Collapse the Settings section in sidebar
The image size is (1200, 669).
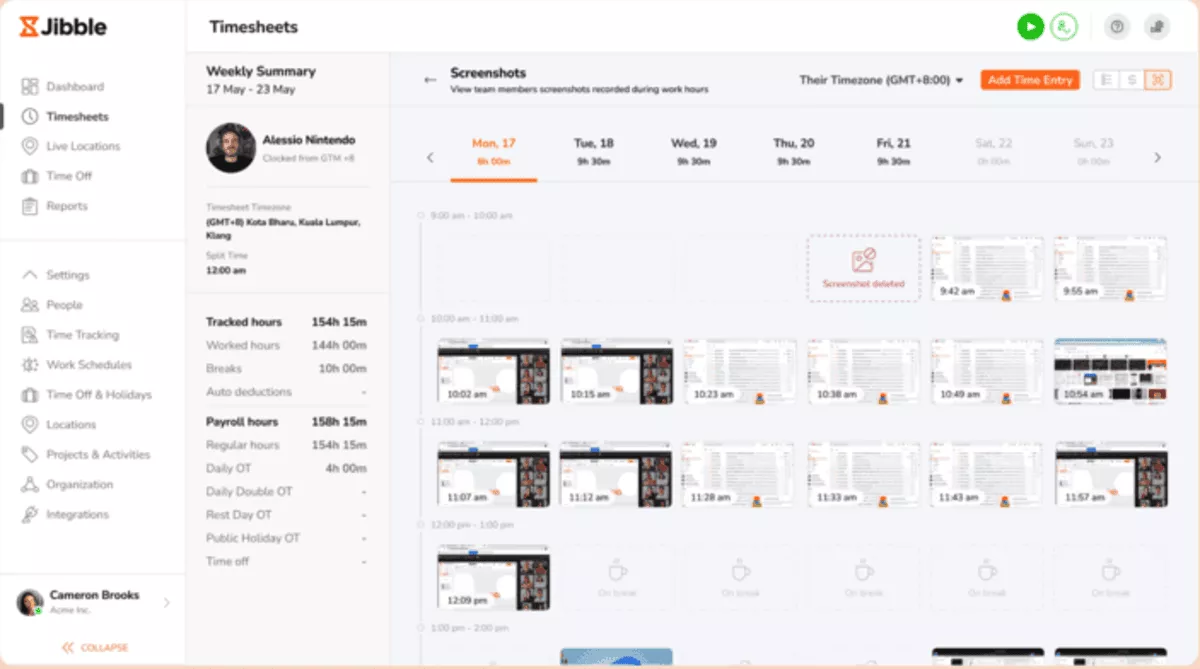[30, 275]
